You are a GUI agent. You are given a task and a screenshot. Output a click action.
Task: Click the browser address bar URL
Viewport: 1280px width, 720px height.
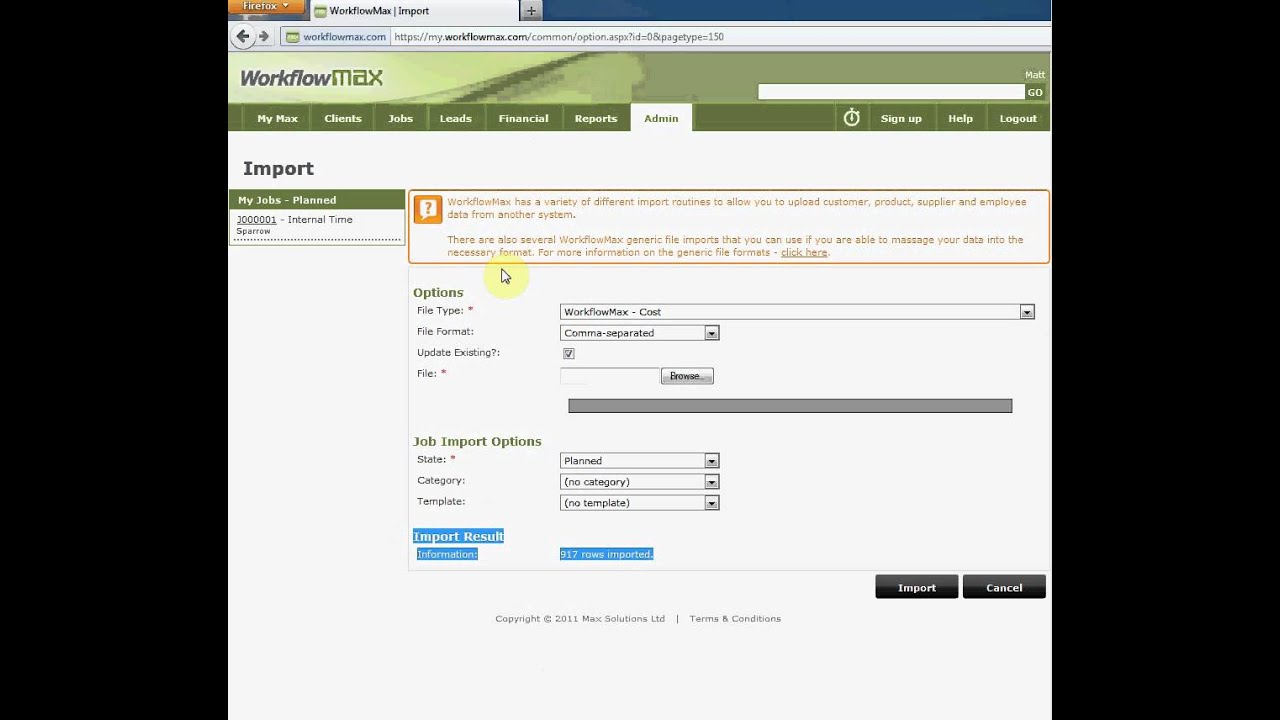558,37
